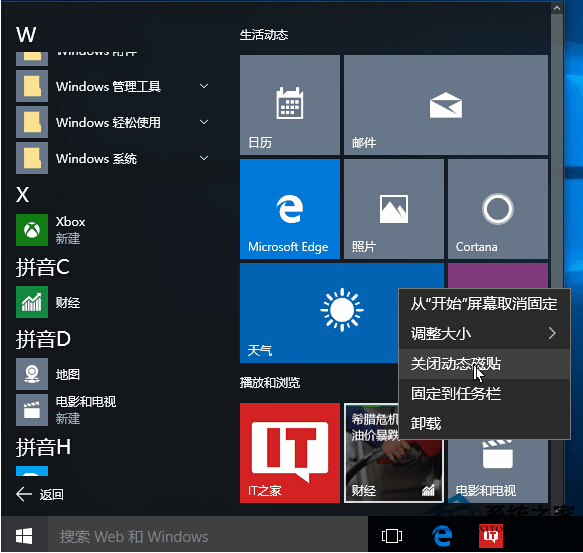The height and width of the screenshot is (553, 583).
Task: Jump via the W letter header
Action: 26,35
